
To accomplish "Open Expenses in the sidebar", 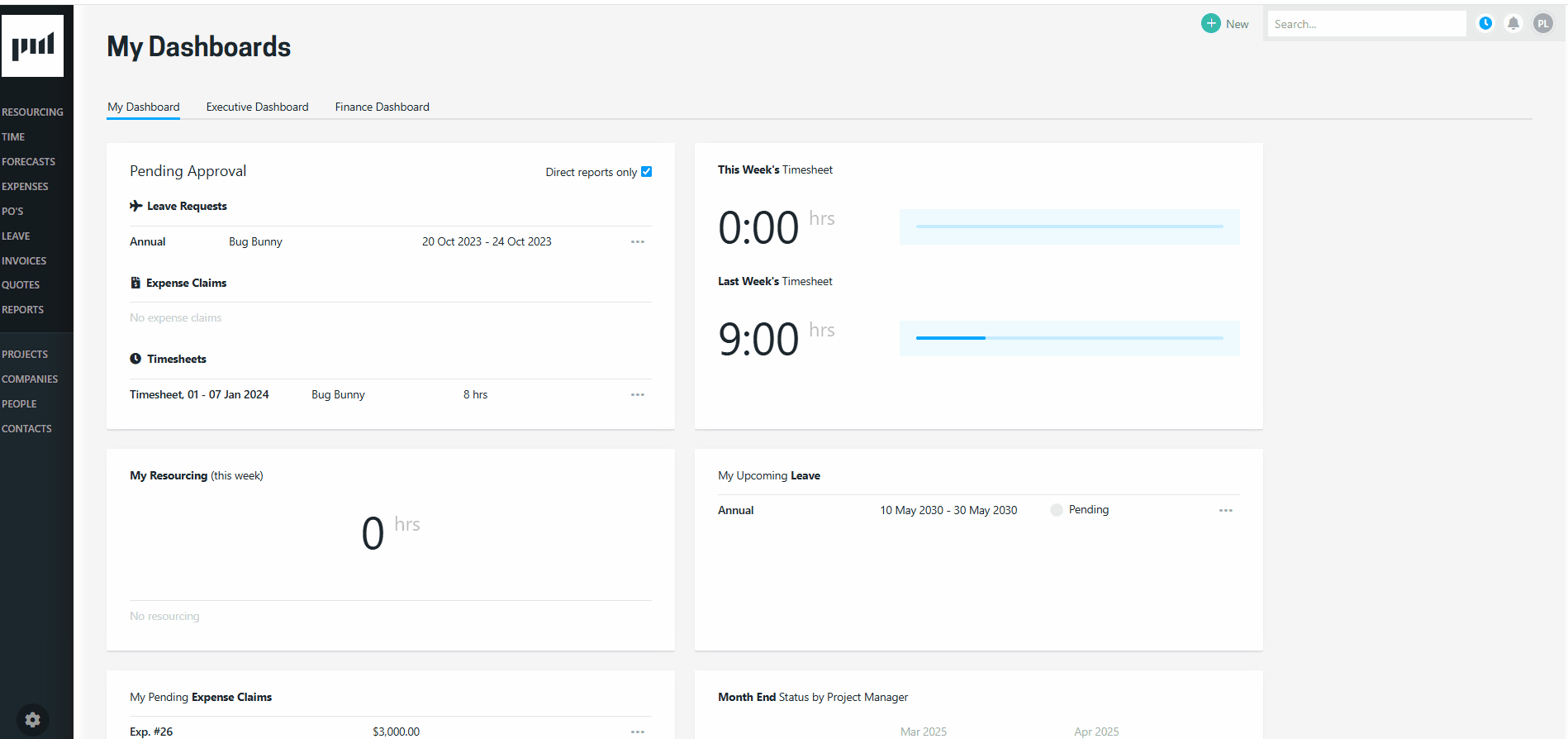I will tap(25, 186).
